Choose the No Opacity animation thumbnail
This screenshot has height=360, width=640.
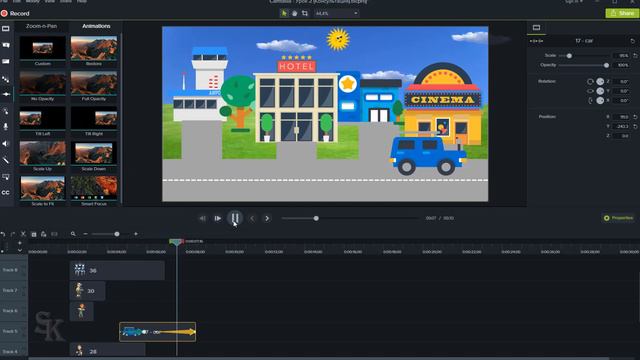(x=42, y=83)
